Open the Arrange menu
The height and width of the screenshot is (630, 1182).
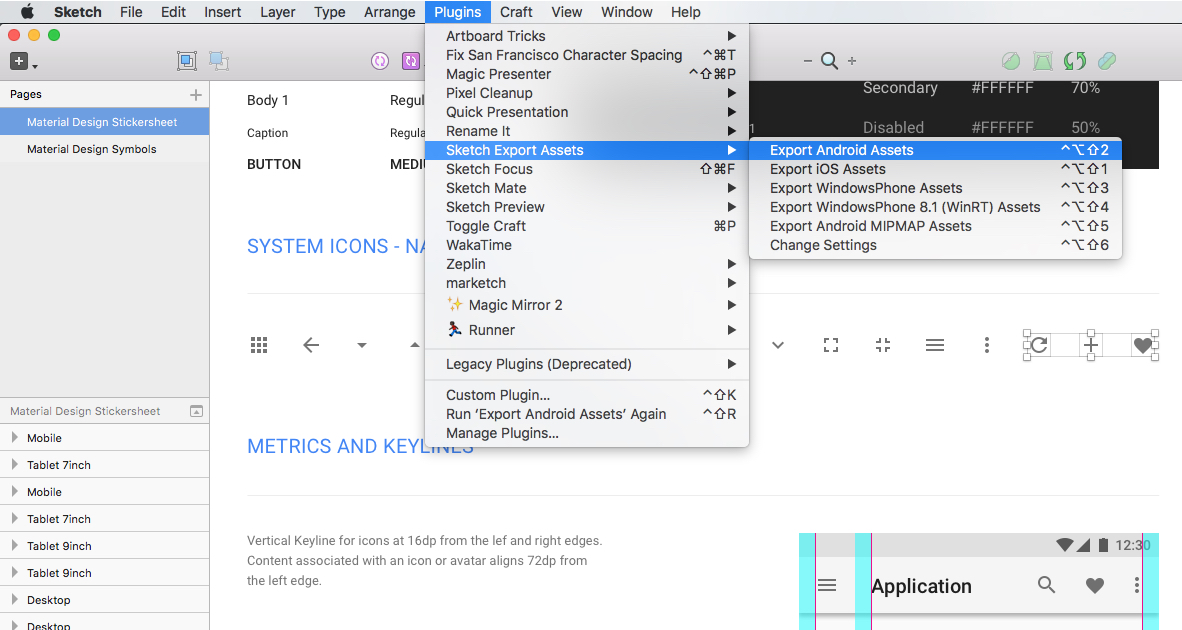click(390, 12)
